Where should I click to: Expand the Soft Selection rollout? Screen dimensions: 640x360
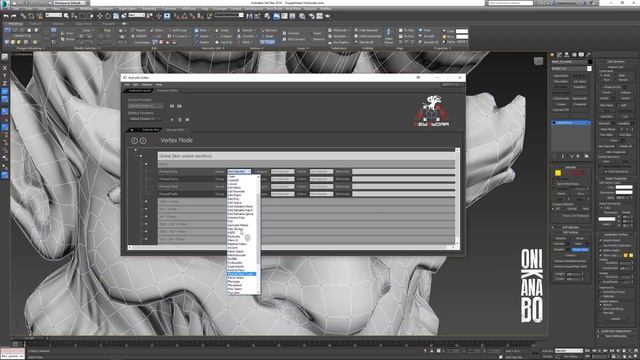[570, 227]
